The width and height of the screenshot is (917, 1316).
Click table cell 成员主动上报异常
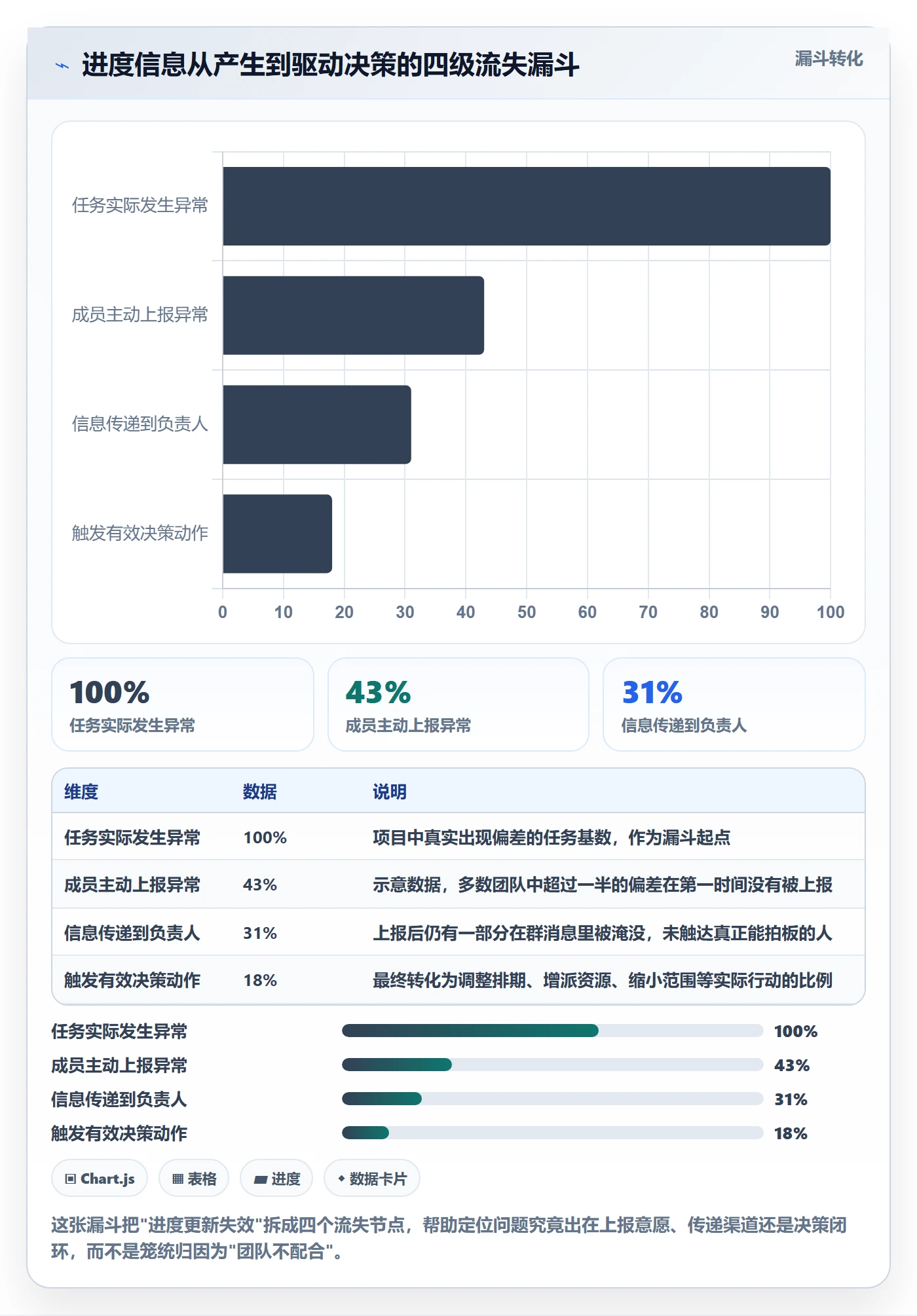(x=132, y=885)
